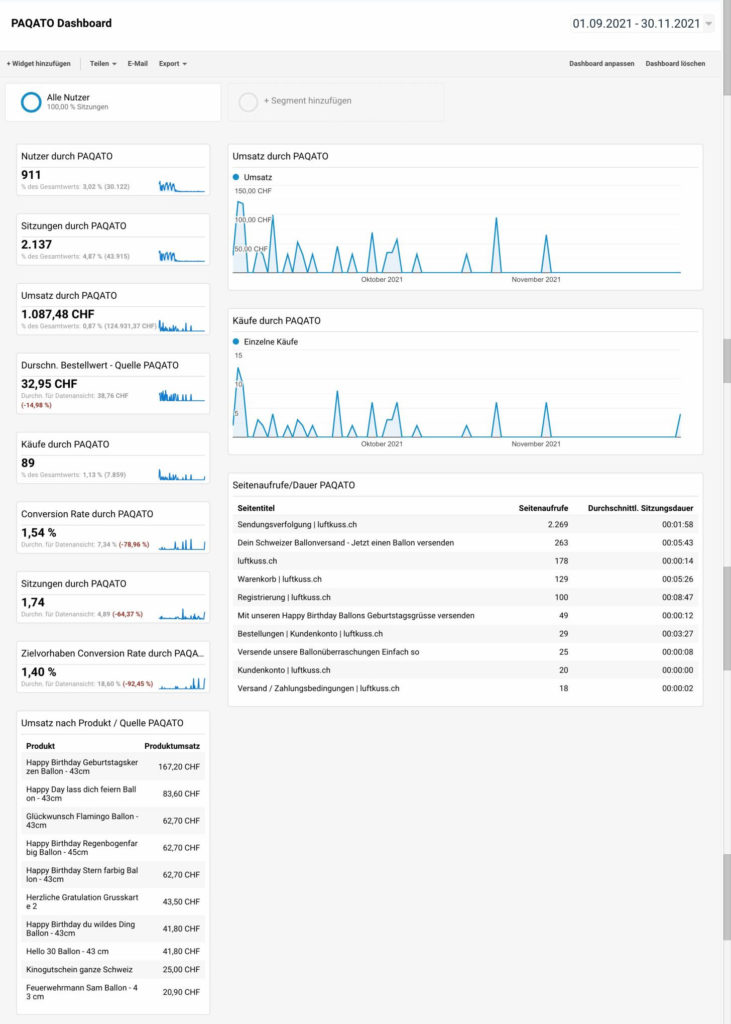The width and height of the screenshot is (731, 1024).
Task: Expand the Teilen dropdown menu
Action: click(102, 63)
